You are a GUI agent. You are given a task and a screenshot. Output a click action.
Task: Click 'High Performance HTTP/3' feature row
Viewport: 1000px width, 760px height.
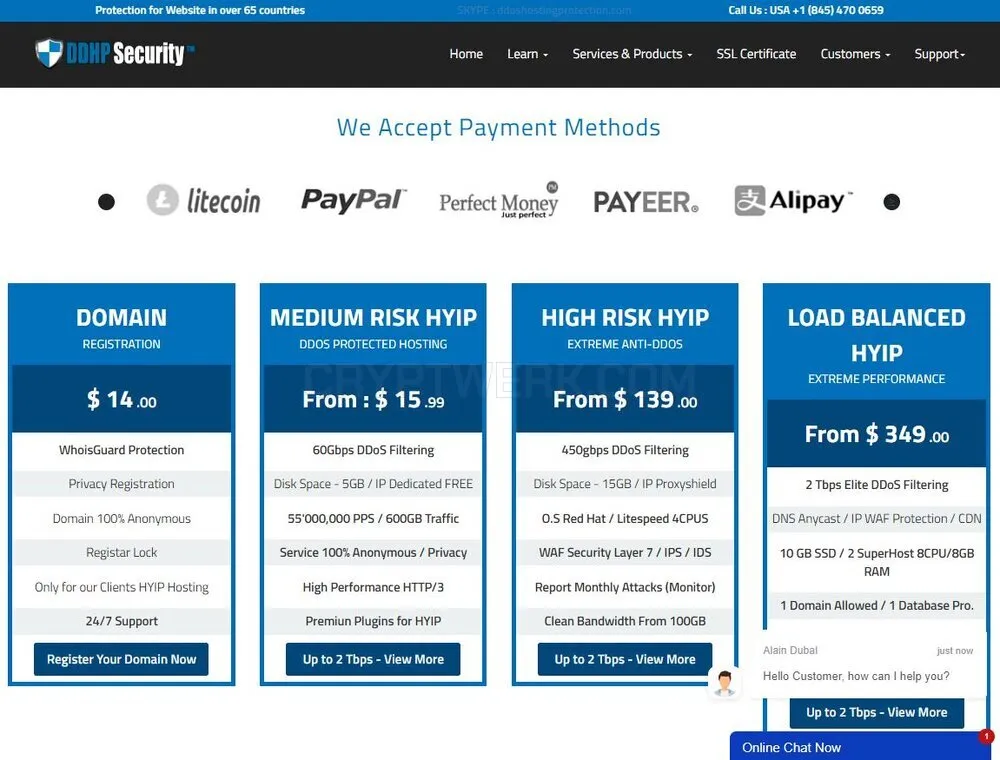pyautogui.click(x=373, y=587)
